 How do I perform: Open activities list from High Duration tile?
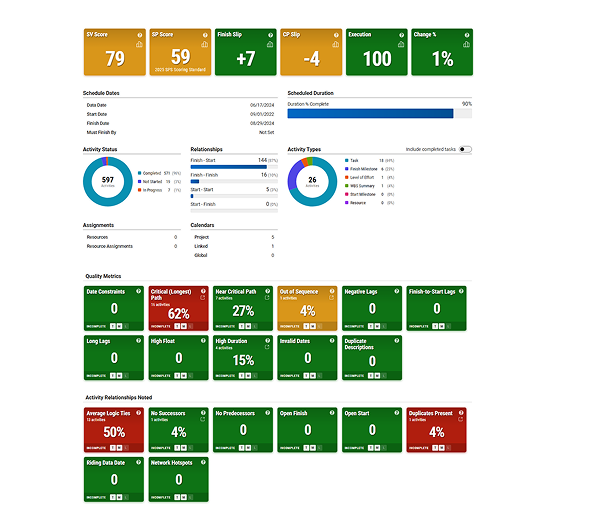coord(267,347)
